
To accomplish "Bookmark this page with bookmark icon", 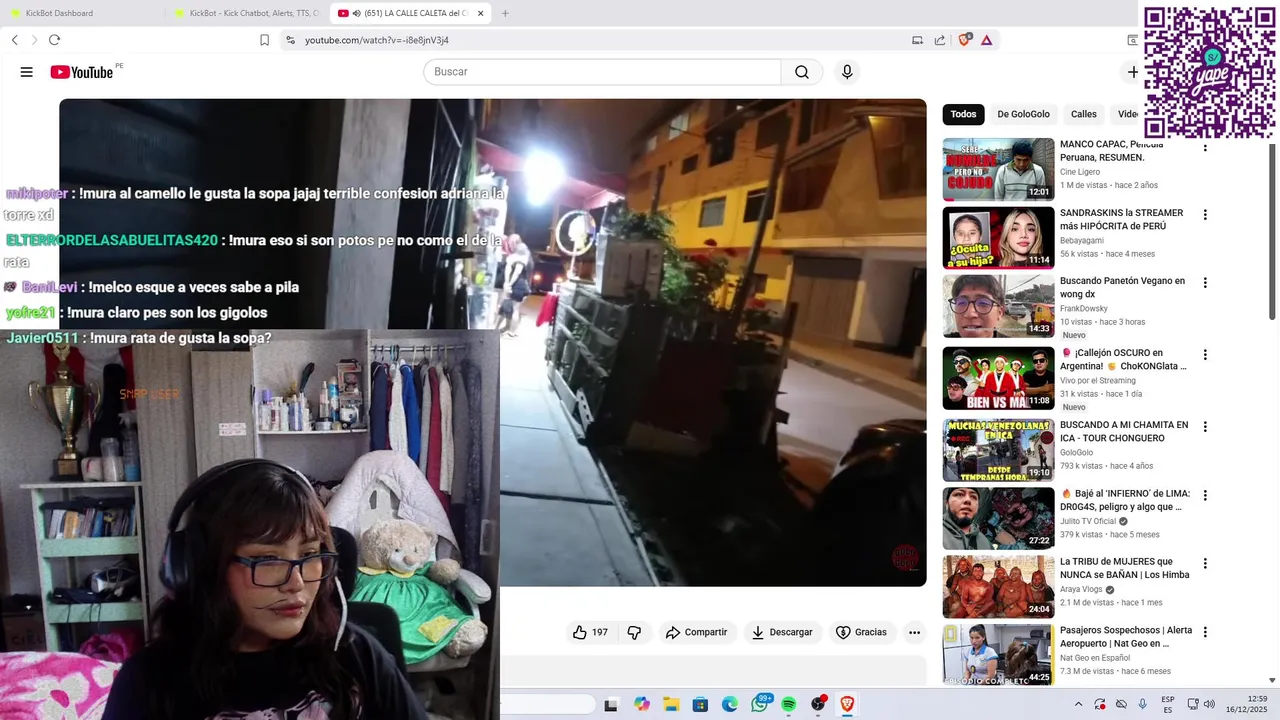I will (x=264, y=40).
